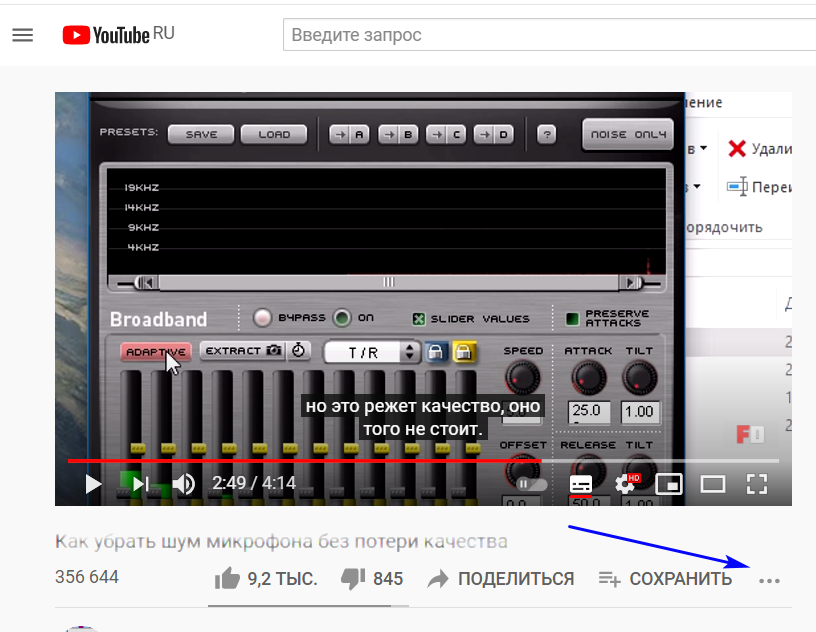This screenshot has height=632, width=816.
Task: Toggle the autoplay switch in the player
Action: point(531,484)
